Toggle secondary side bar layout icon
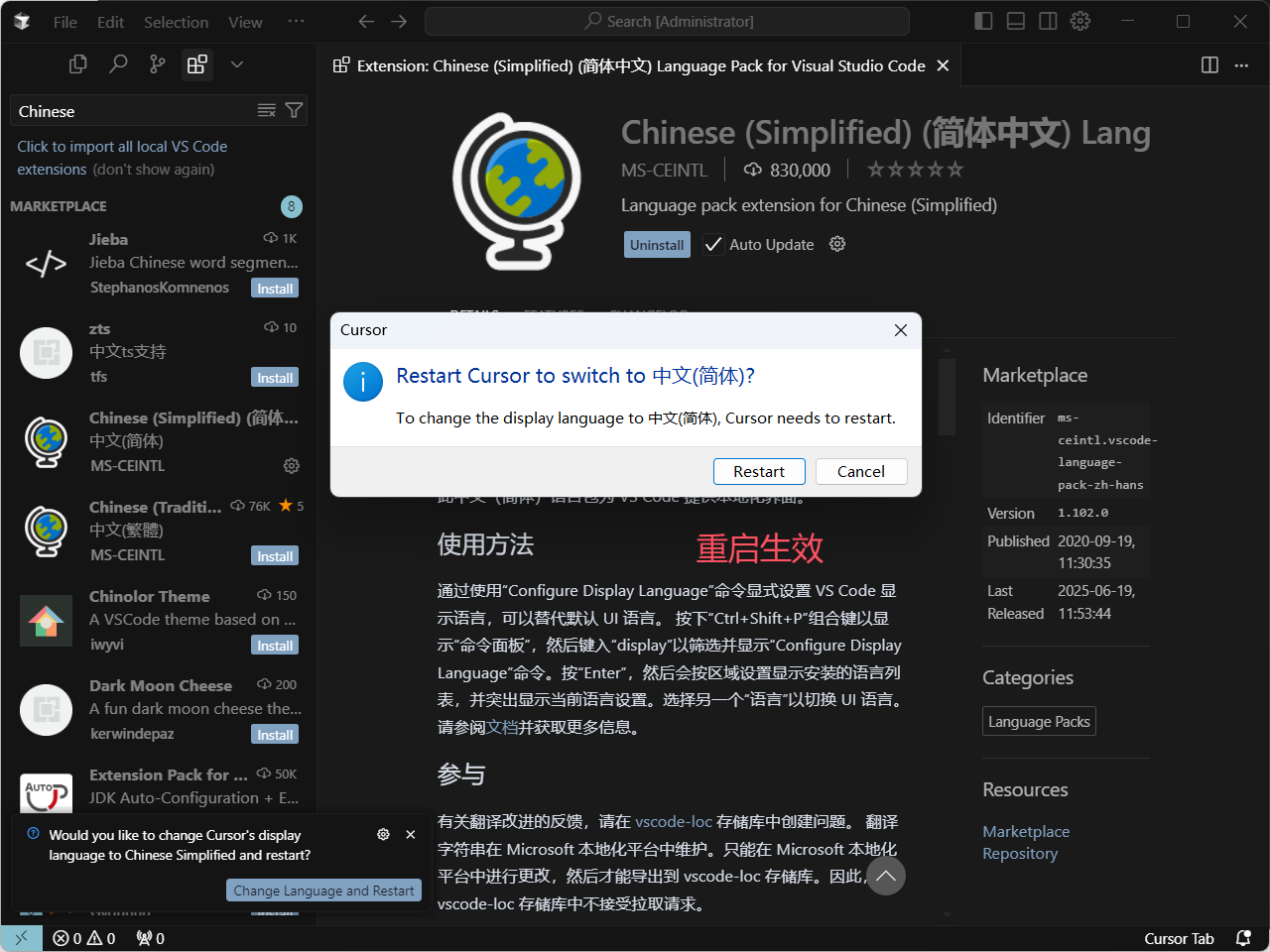Viewport: 1270px width, 952px height. coord(1048,21)
